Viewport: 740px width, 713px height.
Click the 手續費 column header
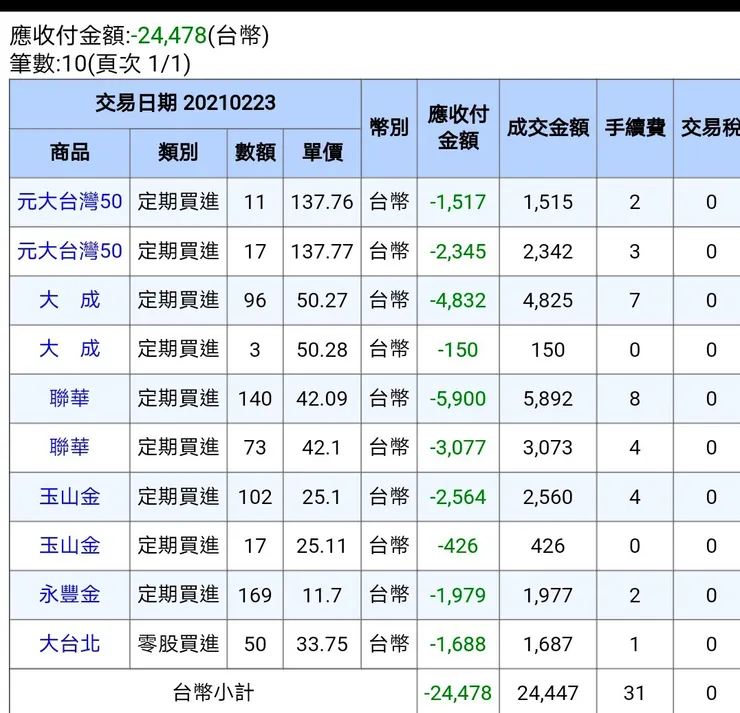635,128
